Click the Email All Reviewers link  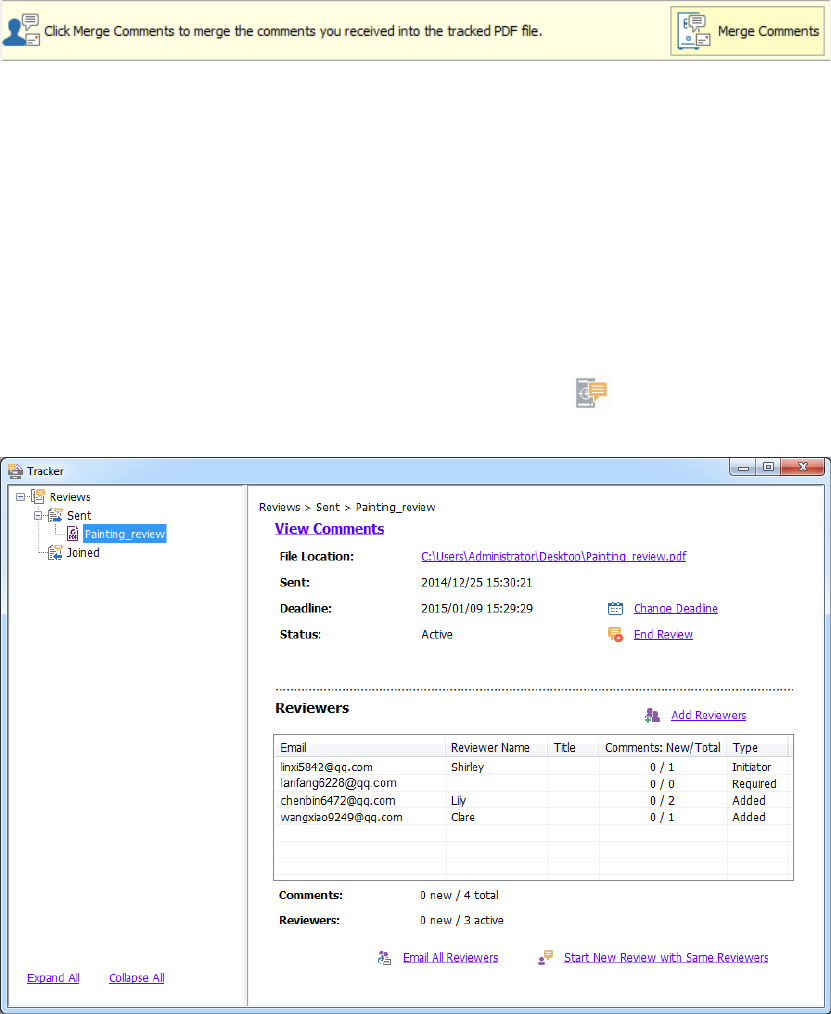[x=451, y=957]
